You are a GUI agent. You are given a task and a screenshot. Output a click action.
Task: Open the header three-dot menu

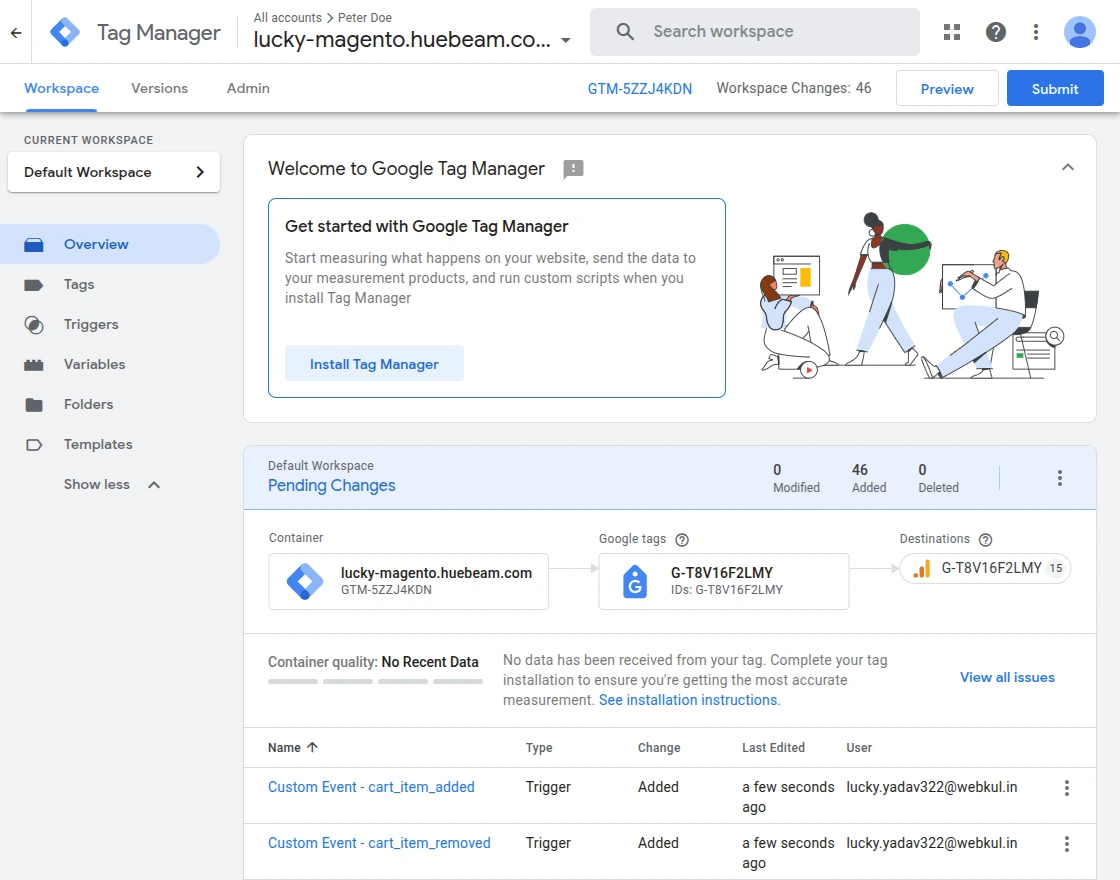pos(1036,31)
